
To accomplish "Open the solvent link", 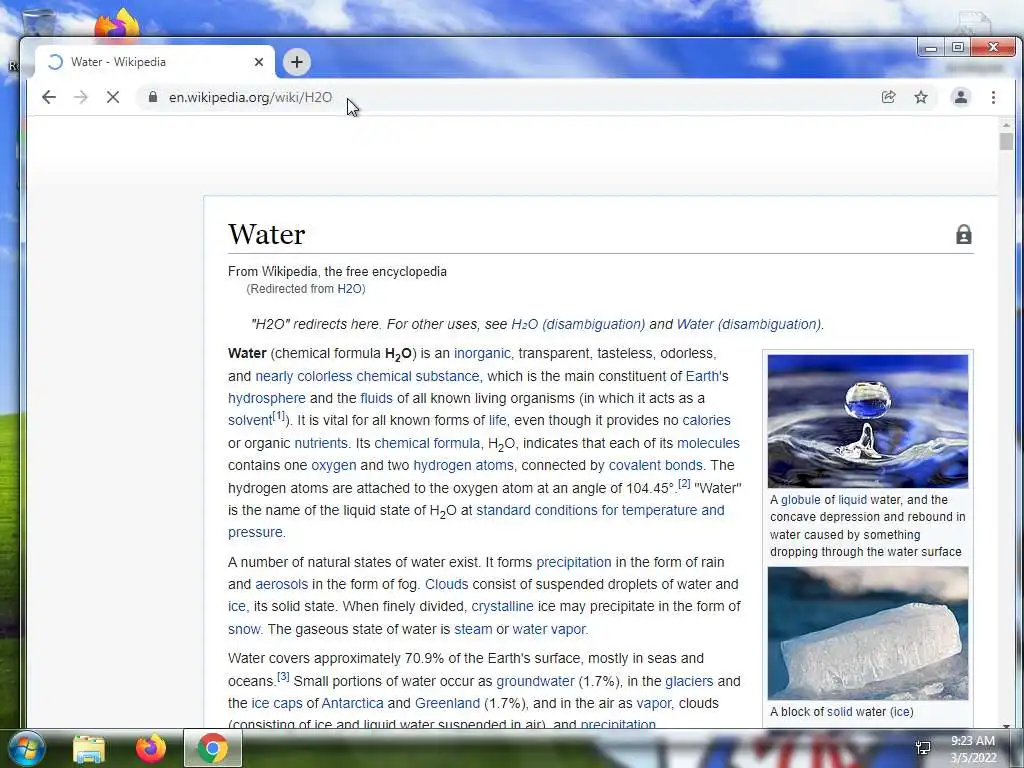I will click(249, 421).
